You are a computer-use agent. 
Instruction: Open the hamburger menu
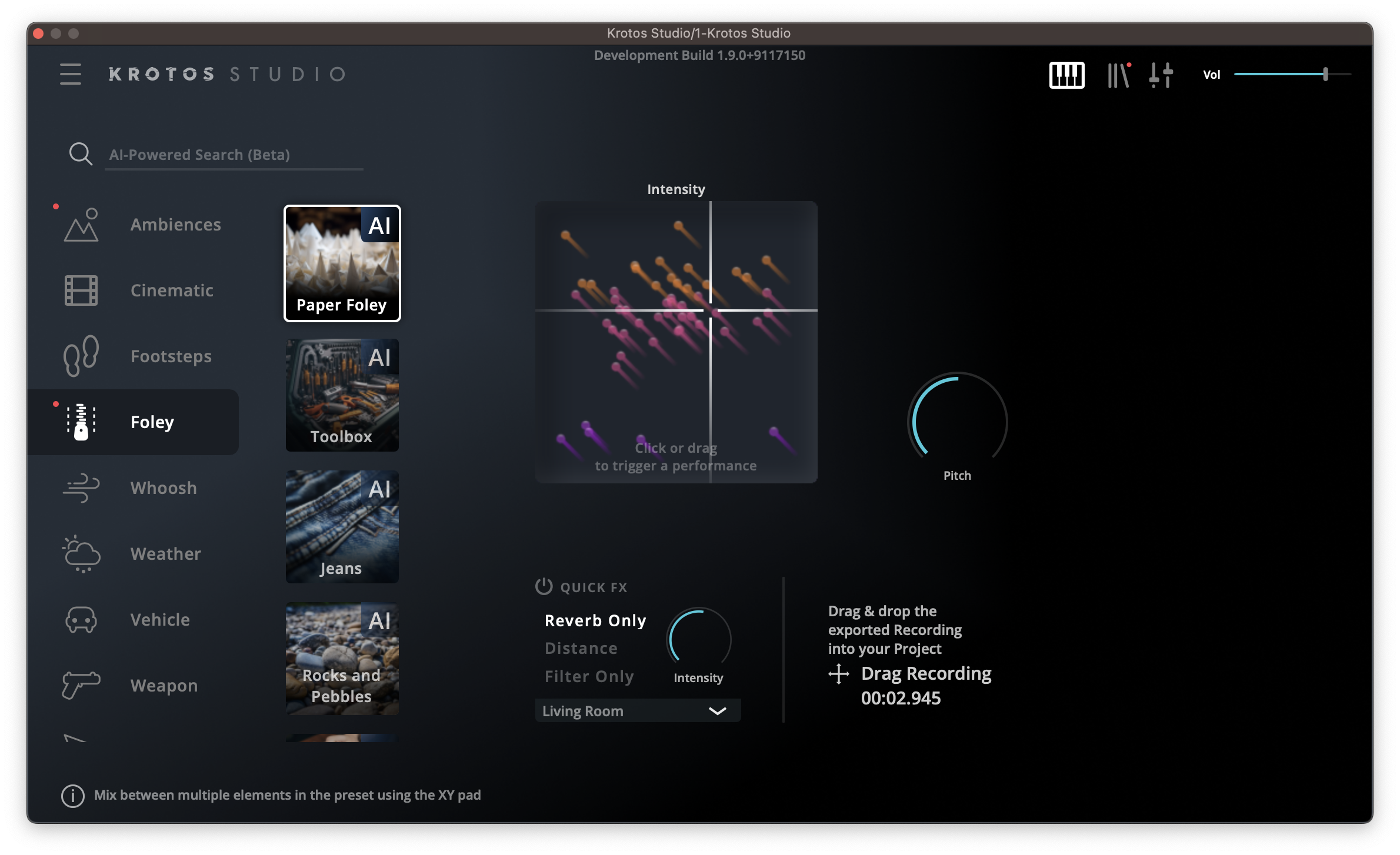[x=70, y=74]
